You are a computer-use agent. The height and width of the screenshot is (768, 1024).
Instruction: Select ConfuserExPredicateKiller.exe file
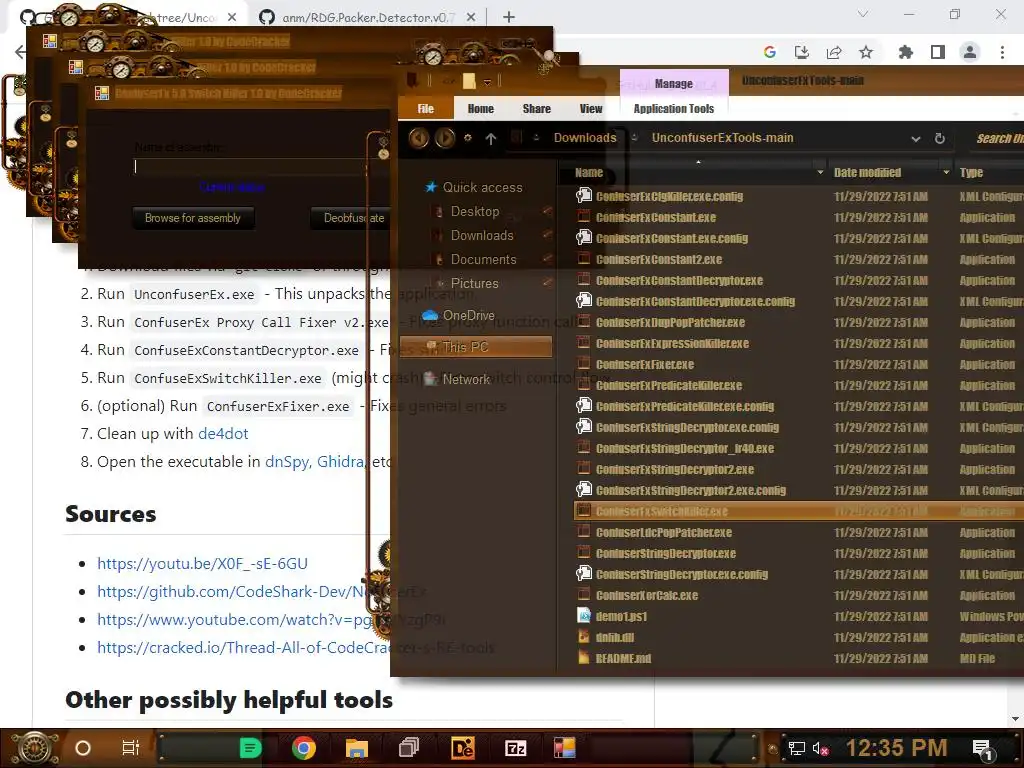pyautogui.click(x=669, y=385)
